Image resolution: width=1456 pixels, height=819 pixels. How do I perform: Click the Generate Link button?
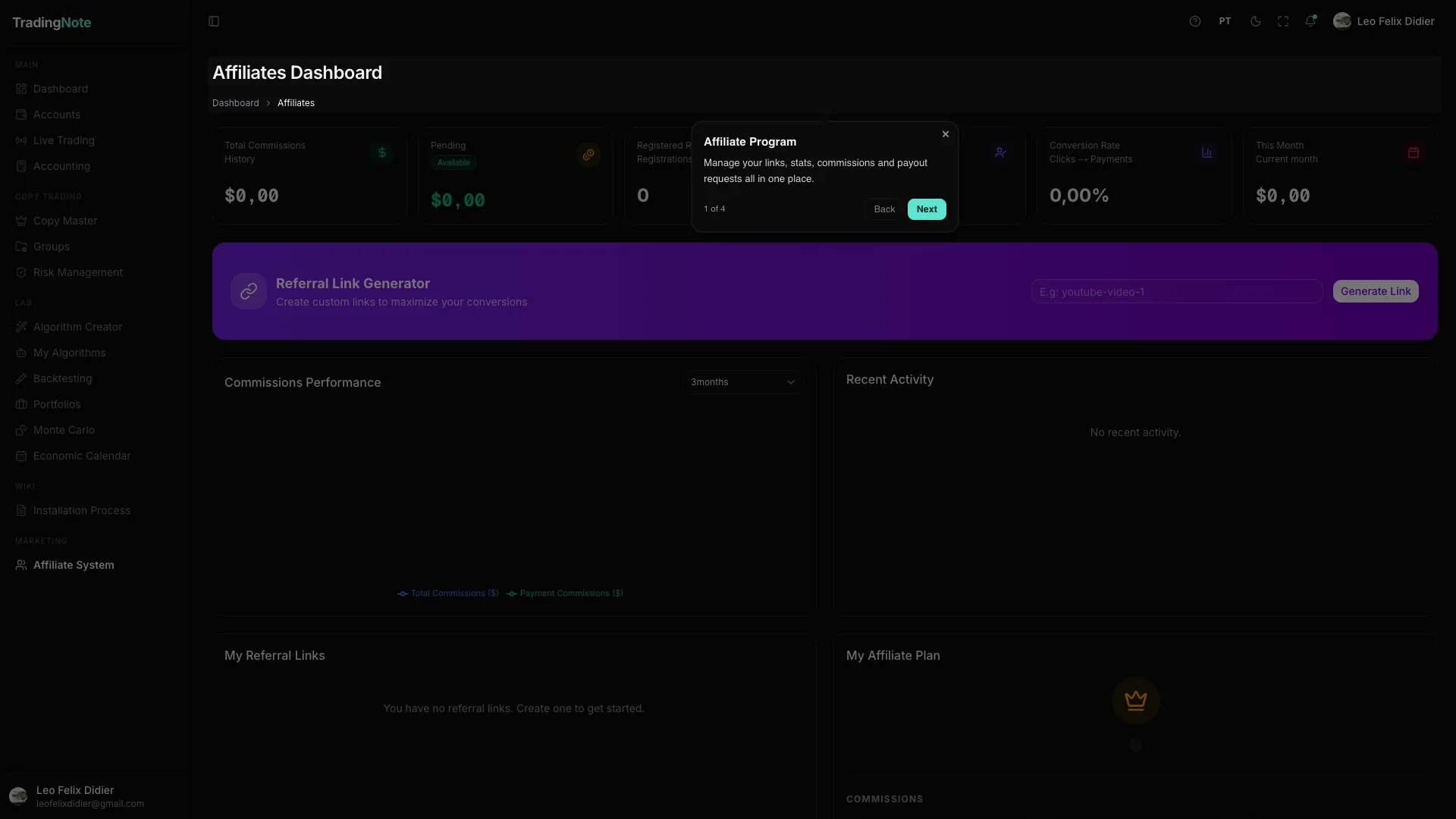1376,291
